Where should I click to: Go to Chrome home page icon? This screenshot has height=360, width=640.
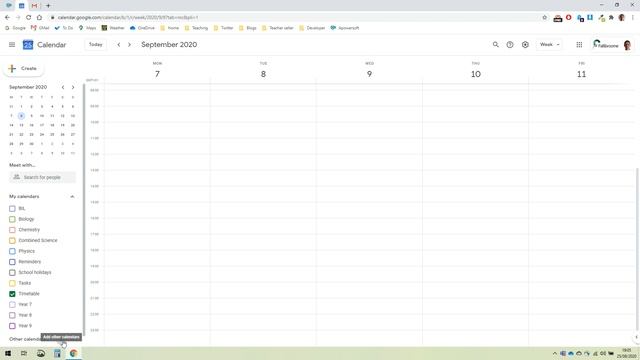tap(39, 18)
